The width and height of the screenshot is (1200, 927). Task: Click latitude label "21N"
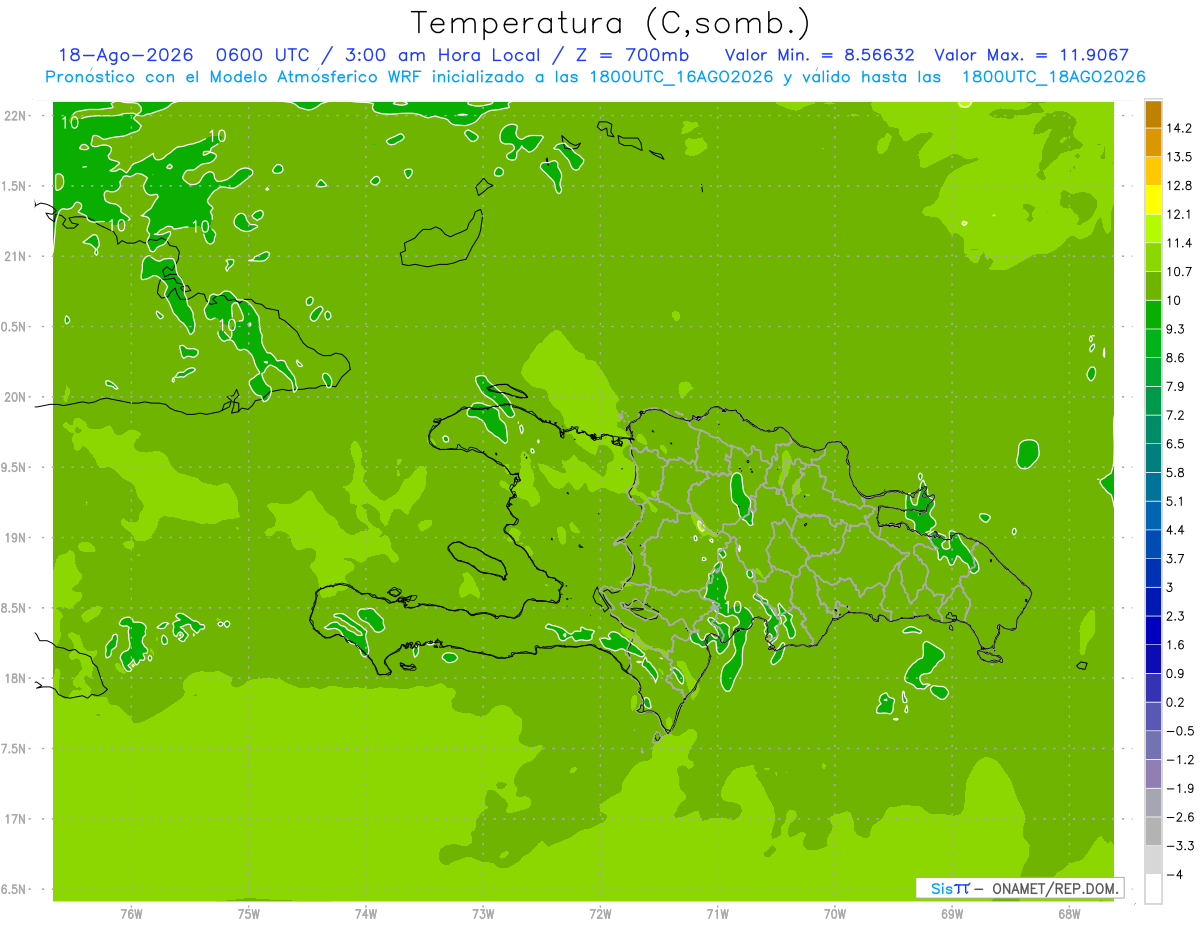coord(15,257)
